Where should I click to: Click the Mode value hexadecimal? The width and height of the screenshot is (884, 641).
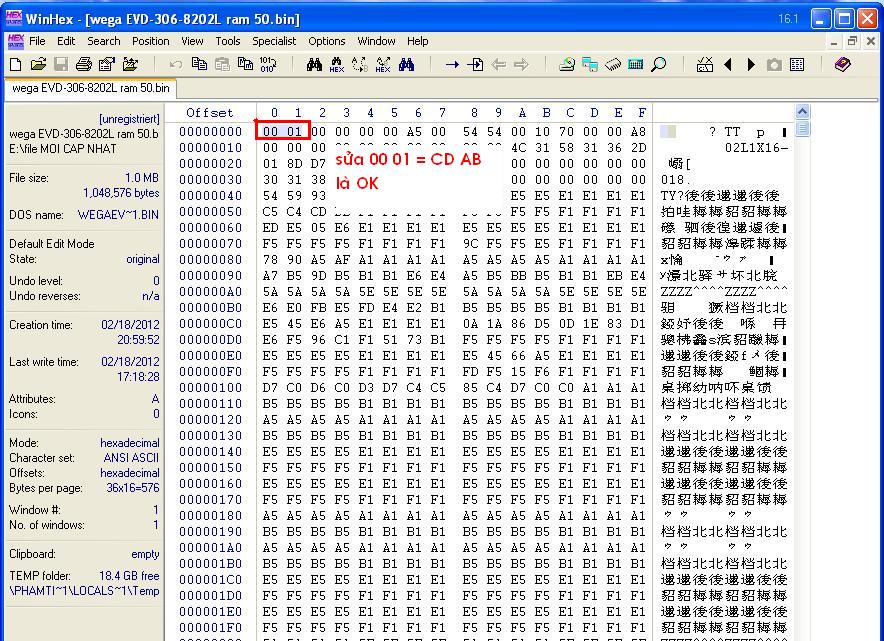pos(130,443)
